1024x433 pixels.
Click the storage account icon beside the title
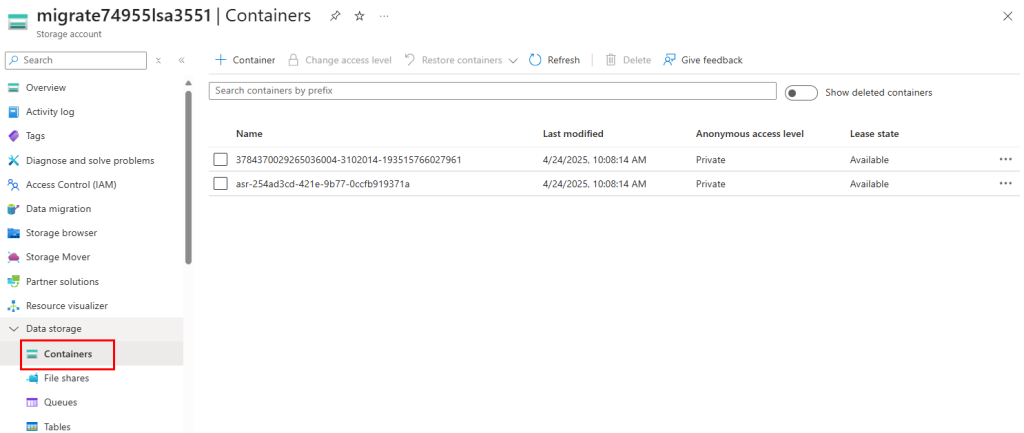pos(18,22)
